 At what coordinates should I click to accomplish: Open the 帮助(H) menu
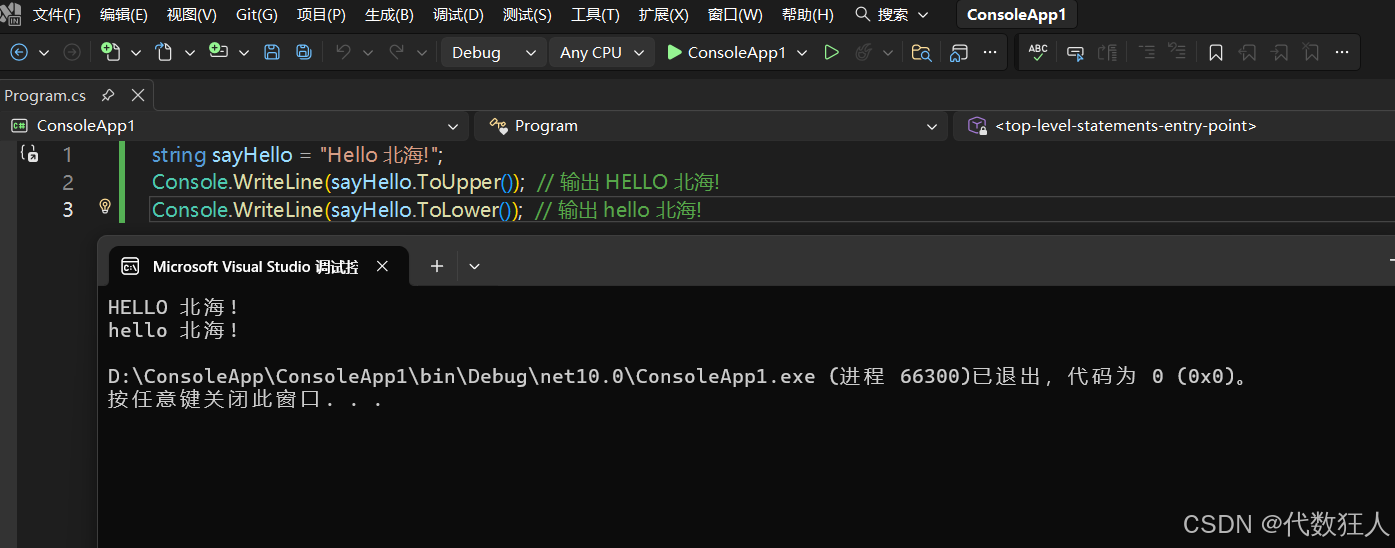(x=807, y=15)
